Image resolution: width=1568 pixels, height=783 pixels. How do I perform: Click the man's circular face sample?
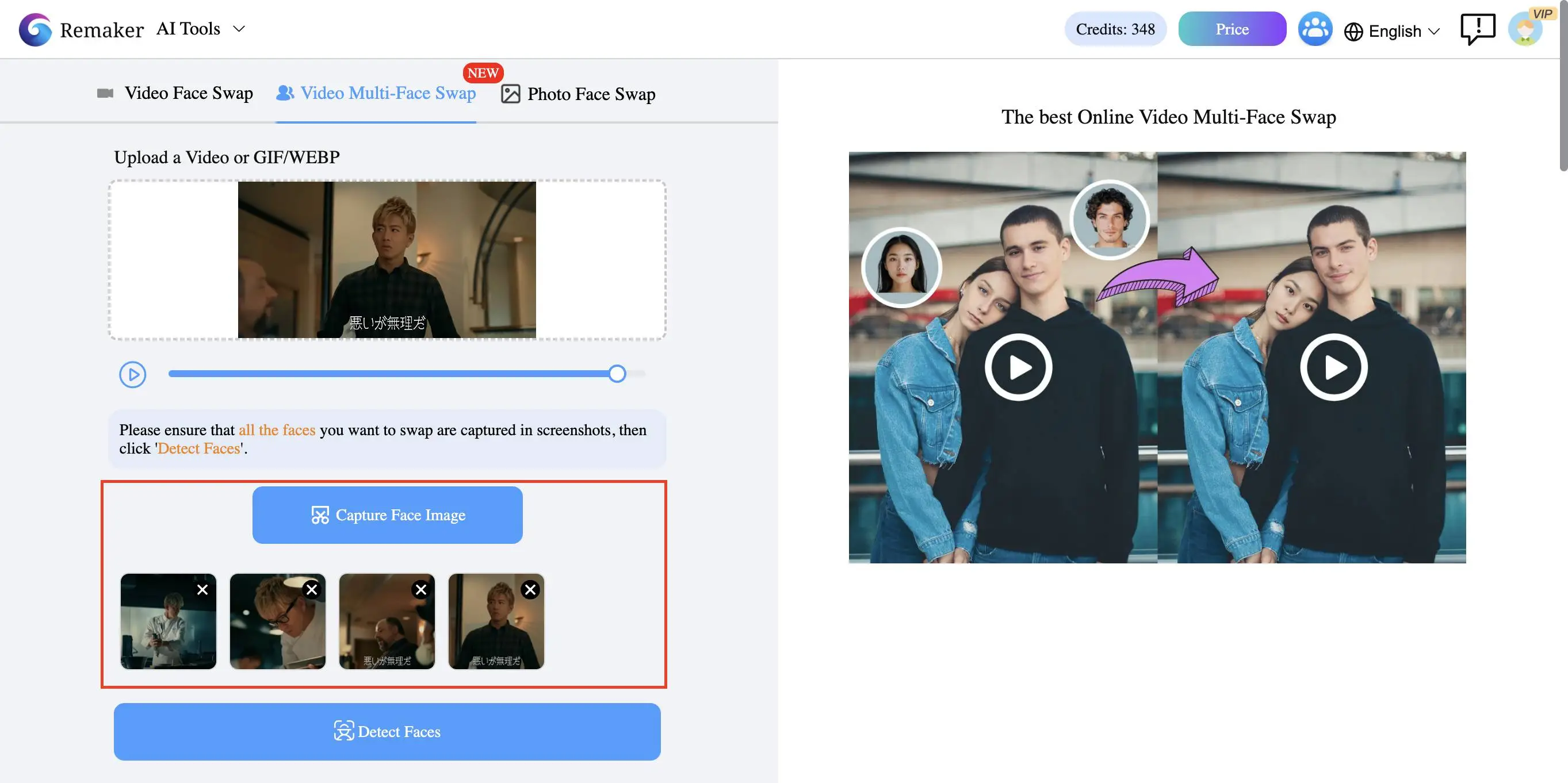click(1109, 220)
